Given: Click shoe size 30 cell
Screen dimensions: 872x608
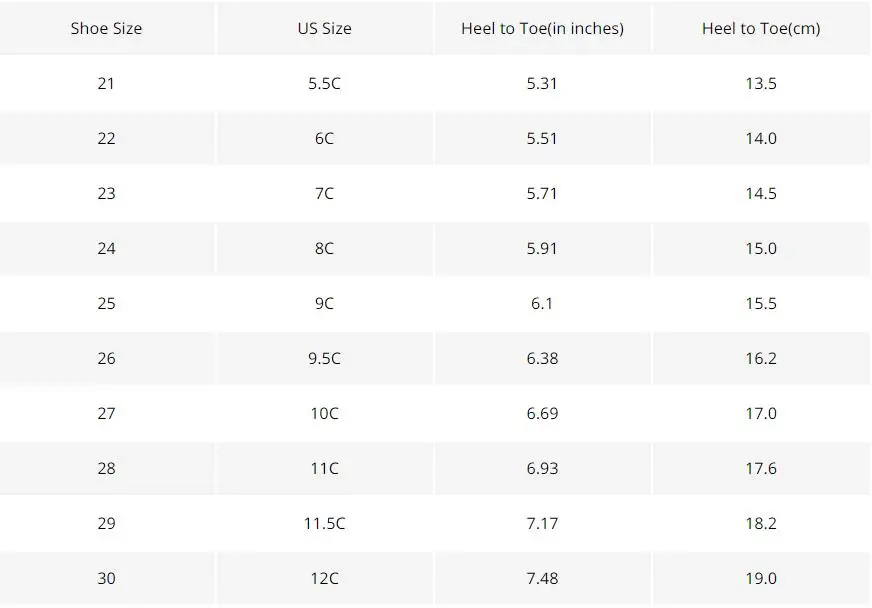Looking at the screenshot, I should tap(106, 579).
